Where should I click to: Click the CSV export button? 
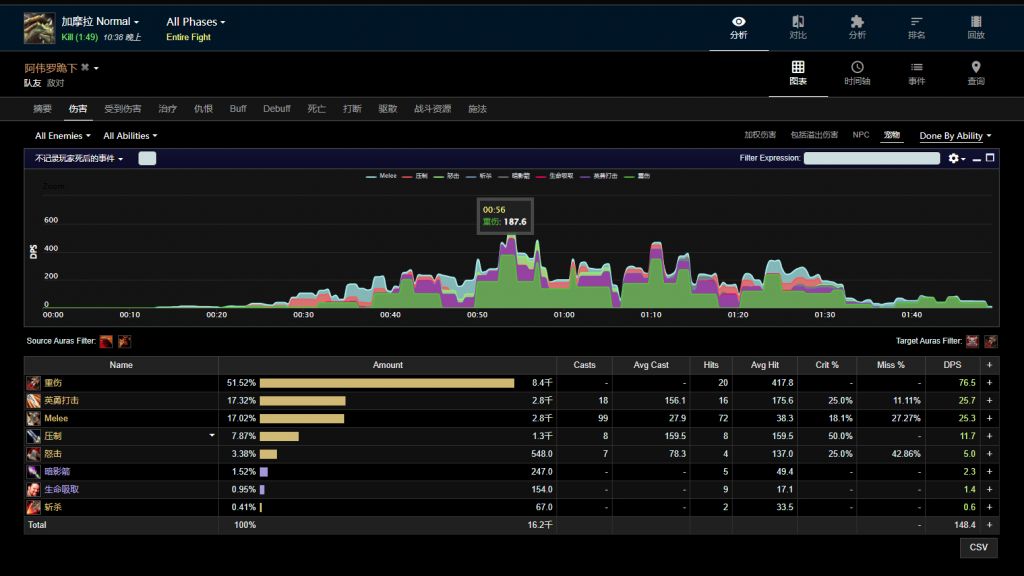[x=978, y=547]
